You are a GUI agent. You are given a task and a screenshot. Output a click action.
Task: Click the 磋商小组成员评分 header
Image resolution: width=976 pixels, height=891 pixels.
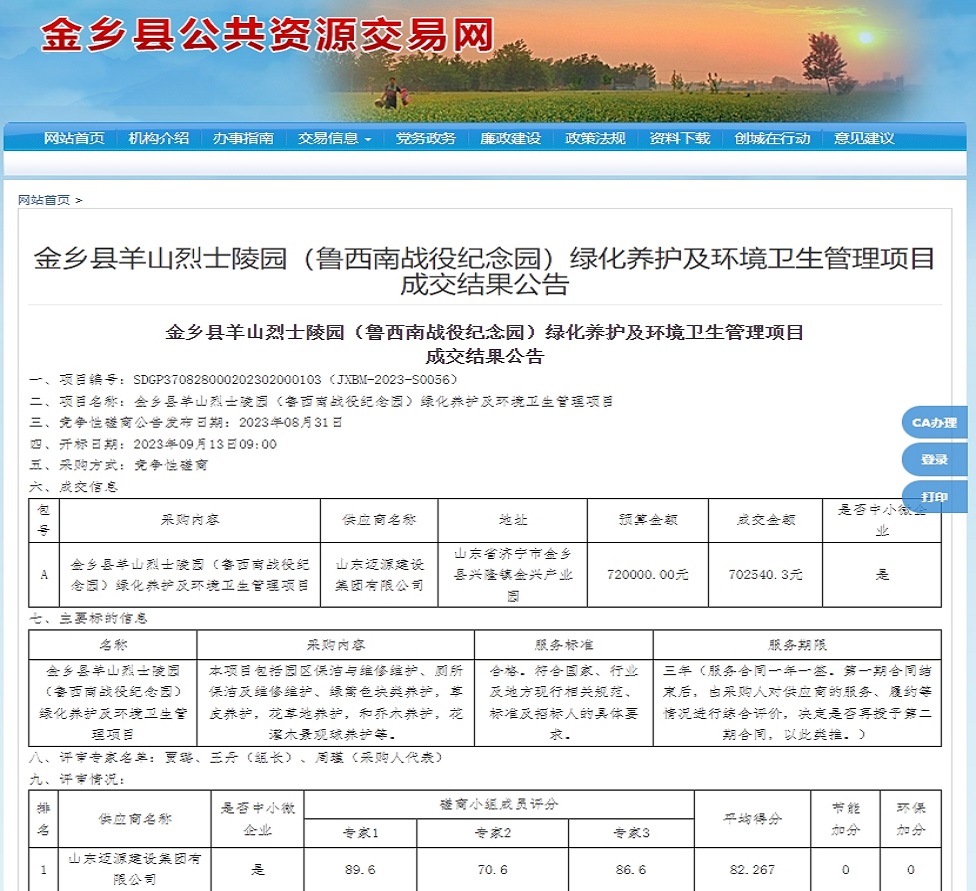click(x=499, y=804)
